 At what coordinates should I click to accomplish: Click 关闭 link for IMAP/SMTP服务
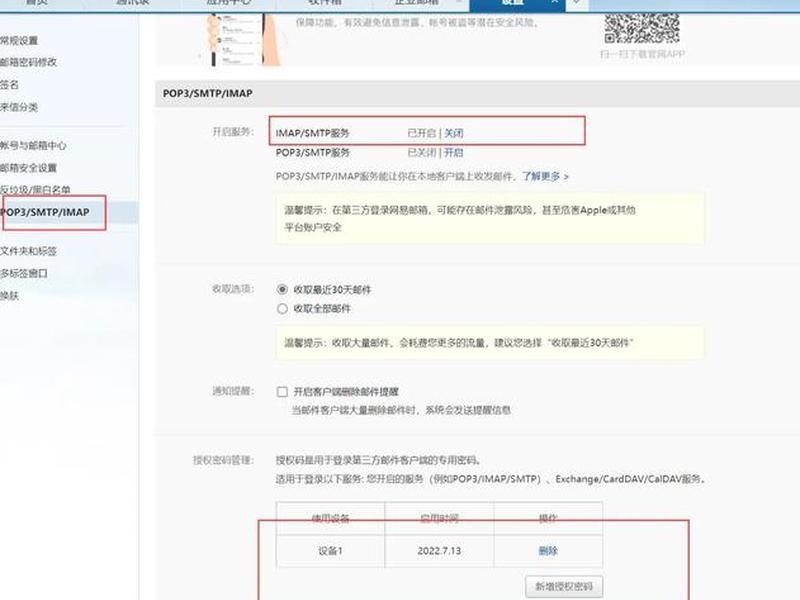point(454,133)
